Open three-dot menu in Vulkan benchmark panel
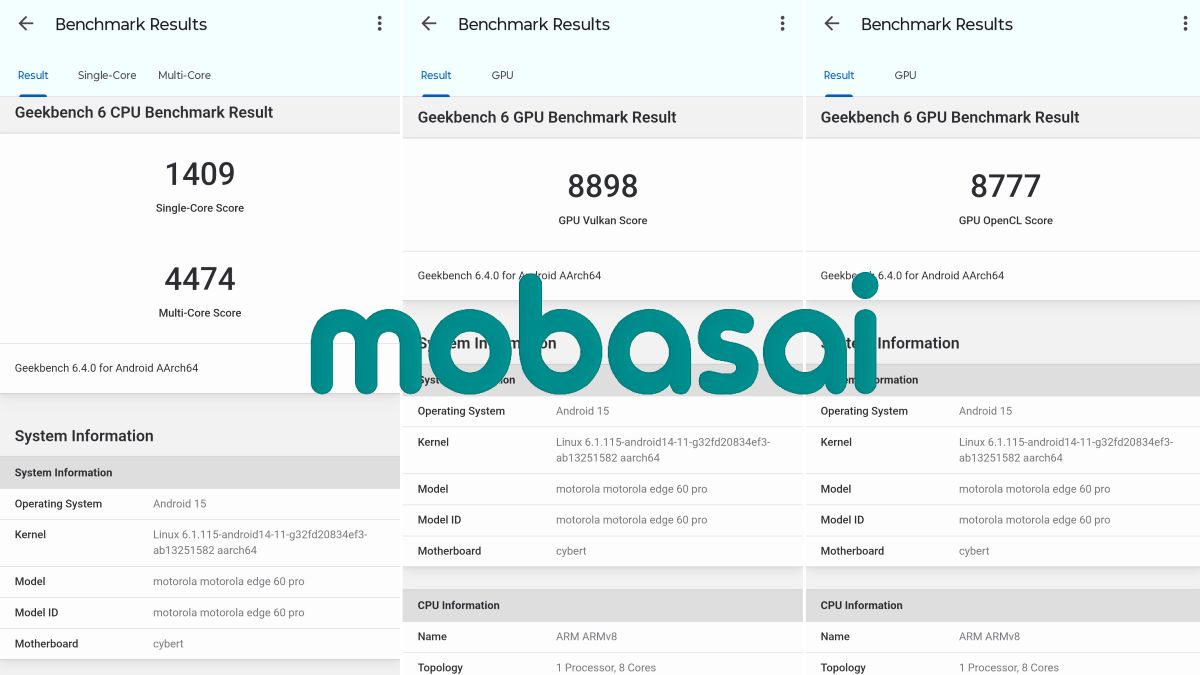 (x=782, y=24)
